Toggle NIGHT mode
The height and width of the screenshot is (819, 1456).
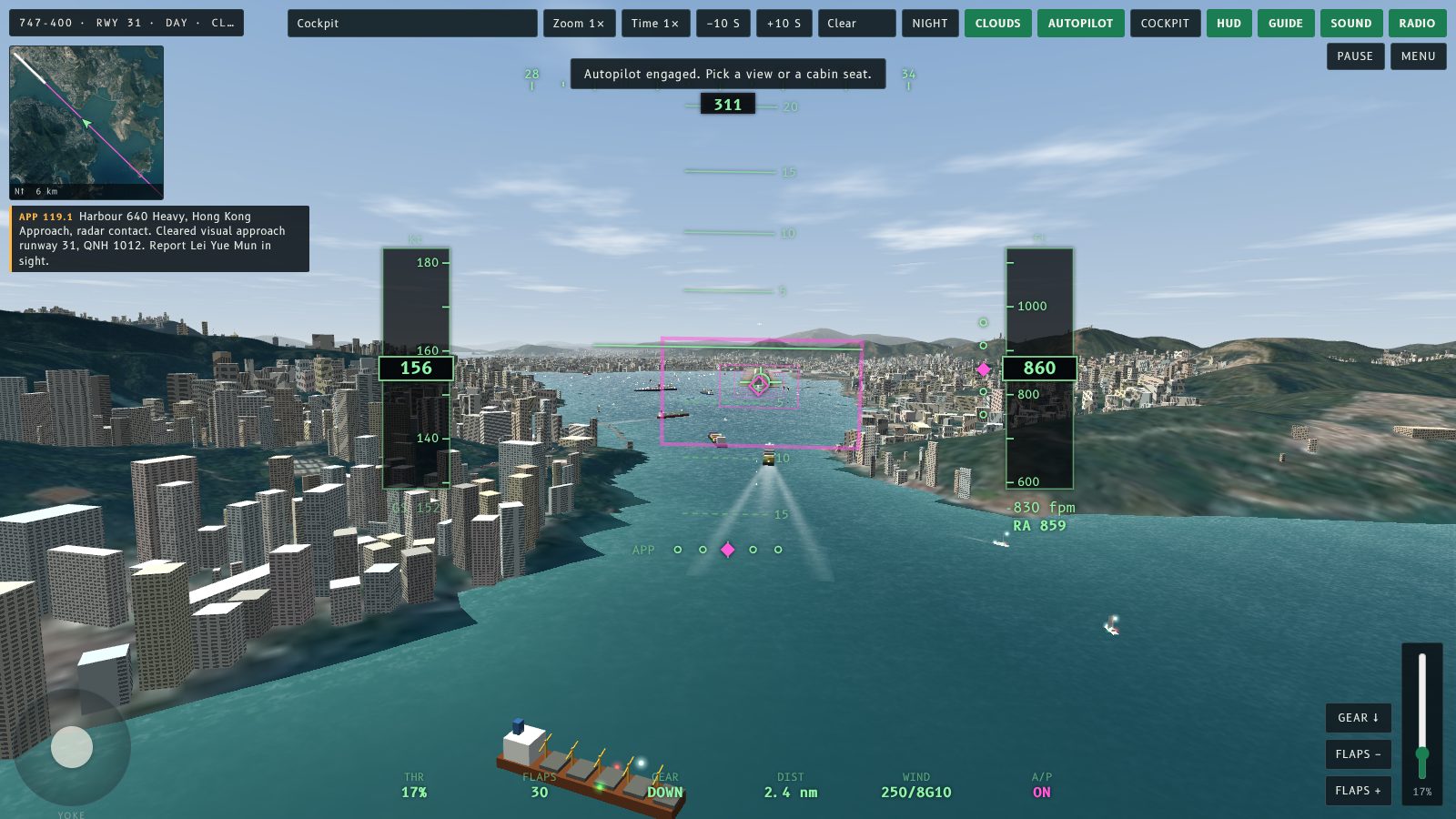click(930, 23)
